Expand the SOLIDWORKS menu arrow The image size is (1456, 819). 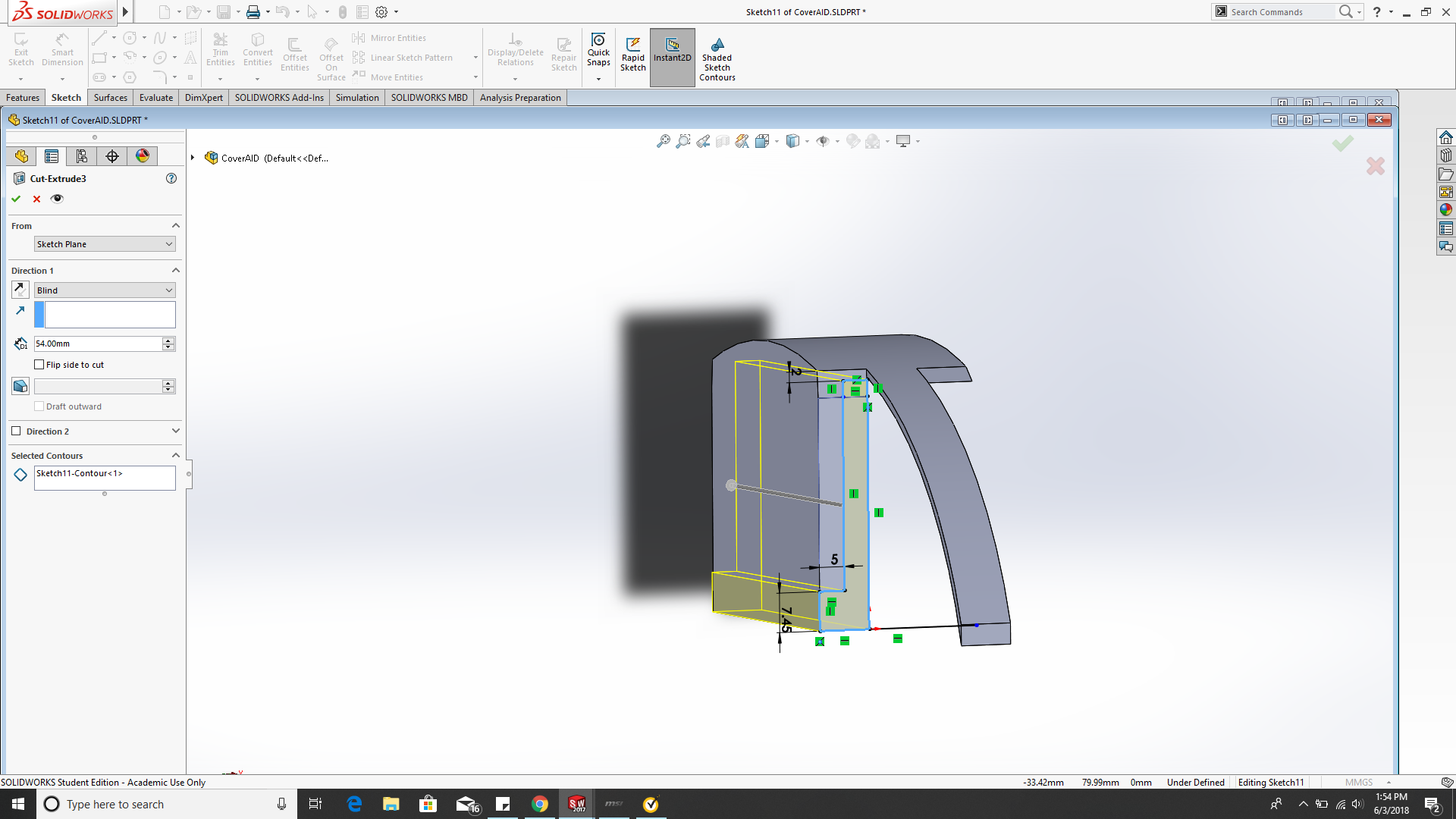pyautogui.click(x=126, y=12)
